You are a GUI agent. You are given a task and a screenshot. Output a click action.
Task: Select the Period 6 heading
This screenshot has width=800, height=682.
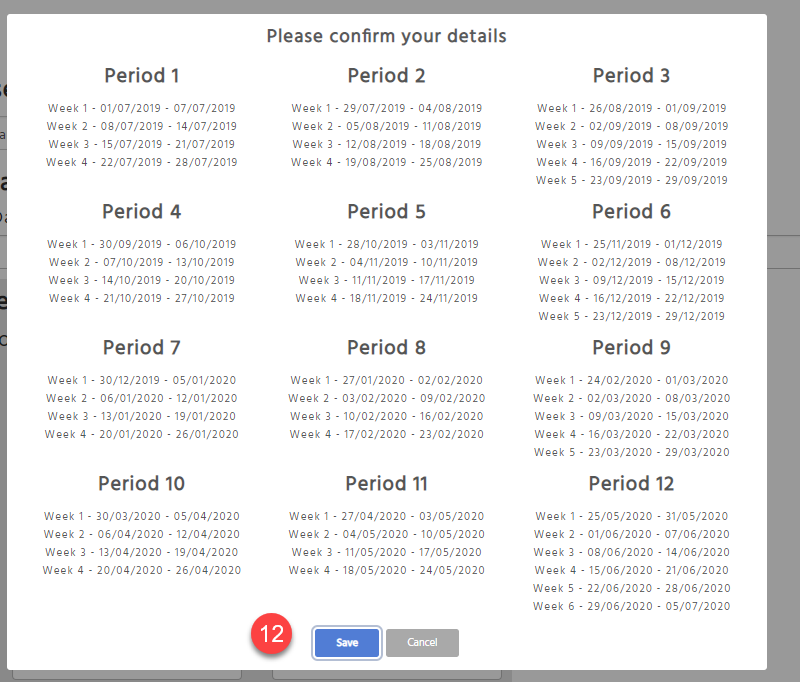click(631, 212)
